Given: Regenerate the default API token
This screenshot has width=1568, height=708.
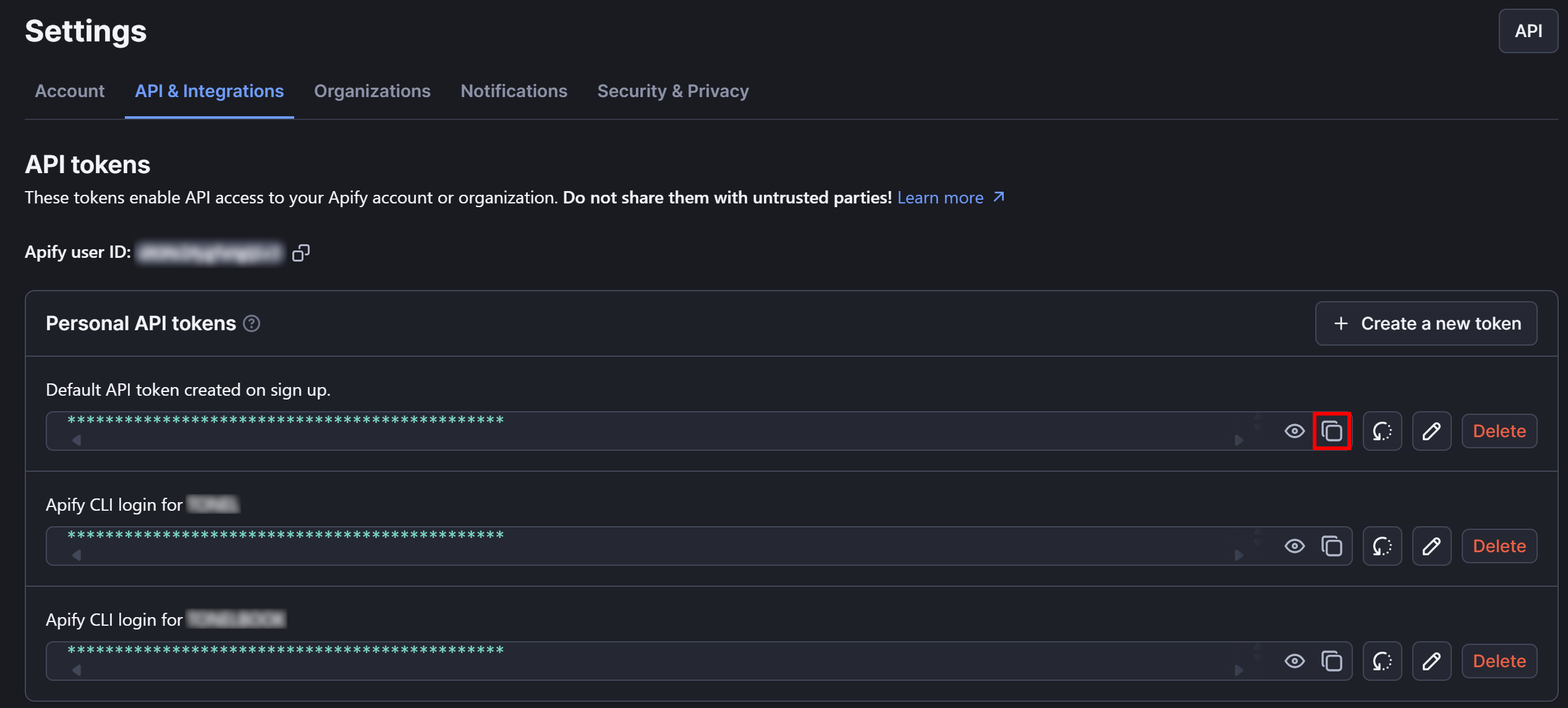Looking at the screenshot, I should (x=1382, y=430).
